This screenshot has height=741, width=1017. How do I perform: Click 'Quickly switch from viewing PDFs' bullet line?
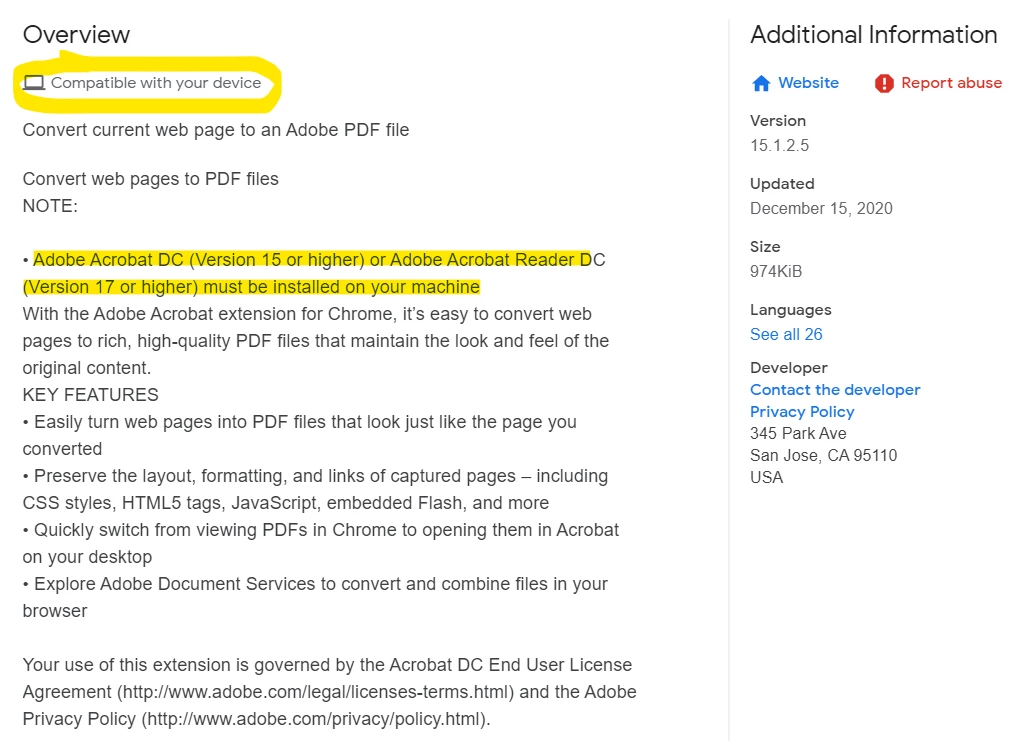320,544
